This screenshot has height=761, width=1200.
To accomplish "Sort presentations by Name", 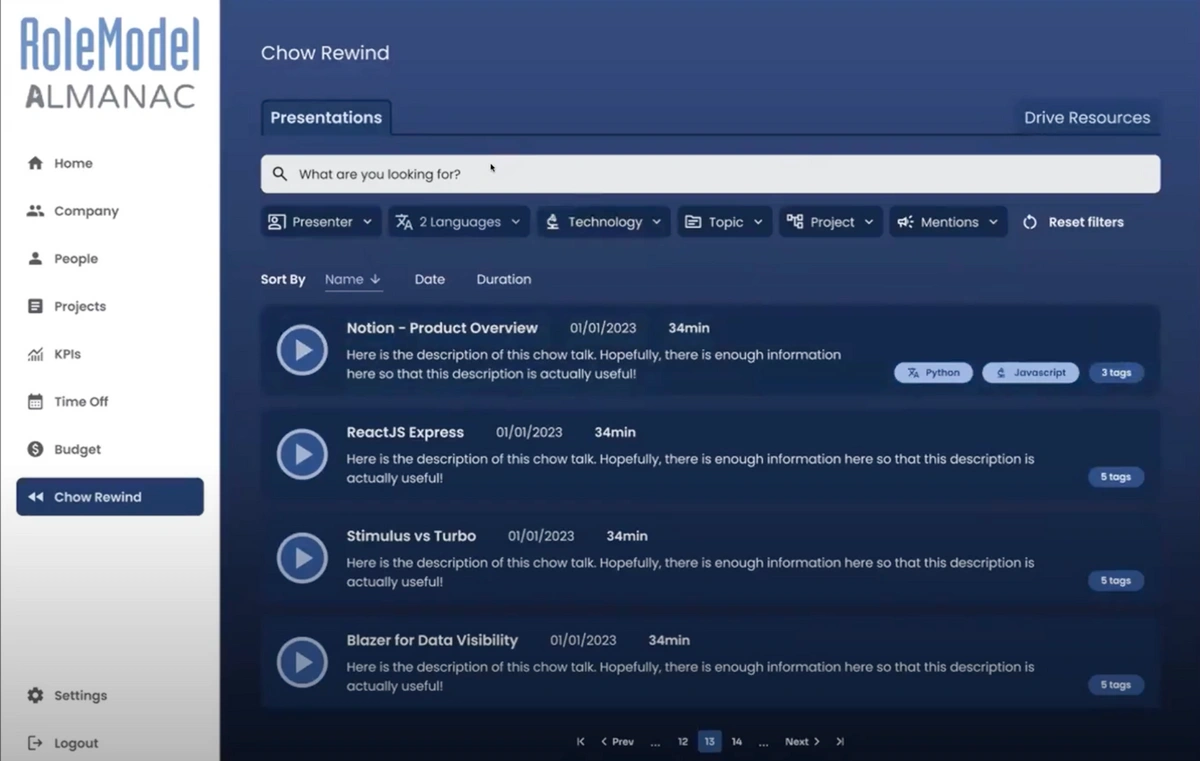I will click(353, 280).
